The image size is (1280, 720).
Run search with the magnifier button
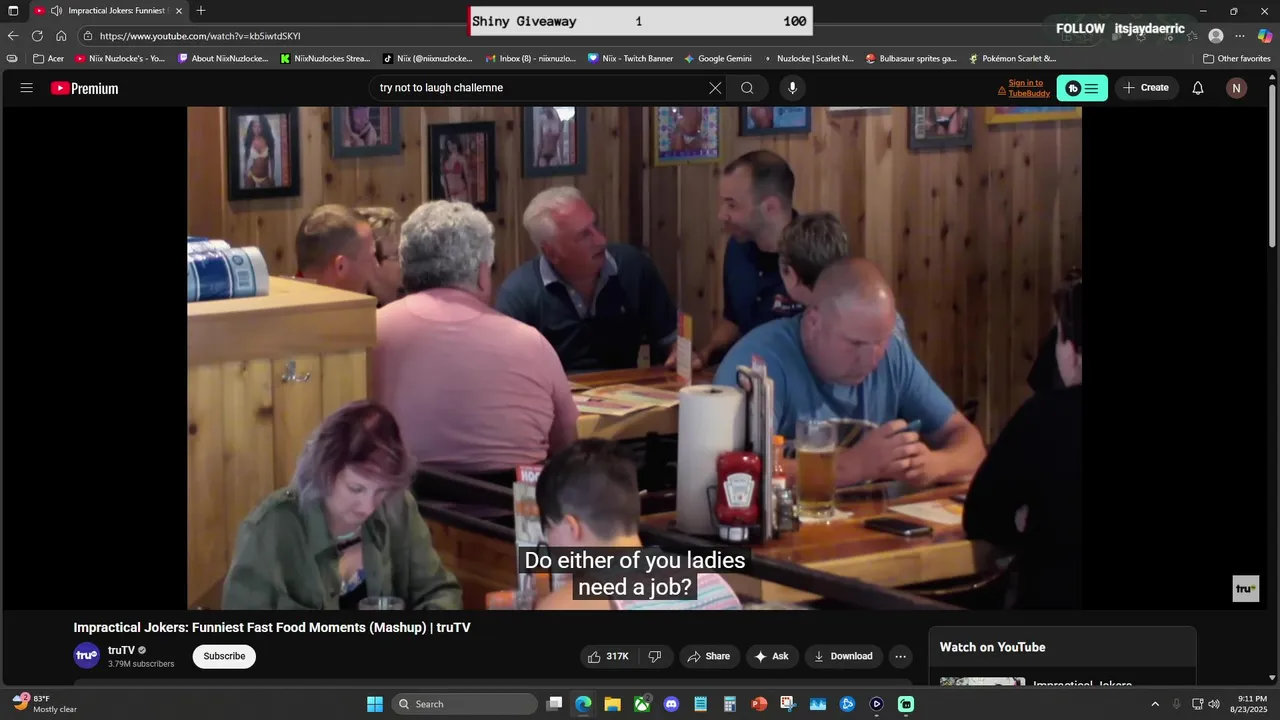click(747, 88)
